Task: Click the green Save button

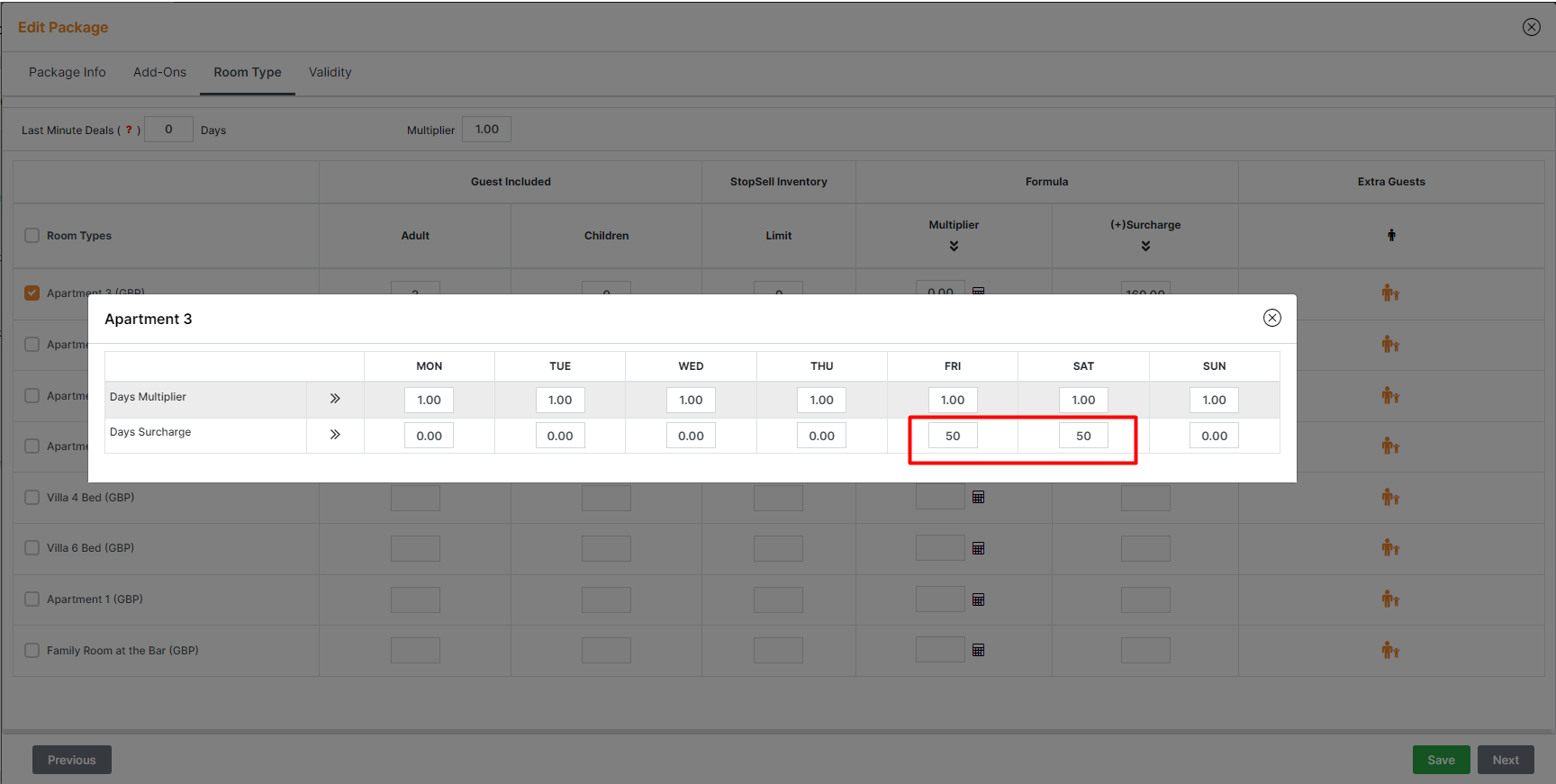Action: tap(1441, 760)
